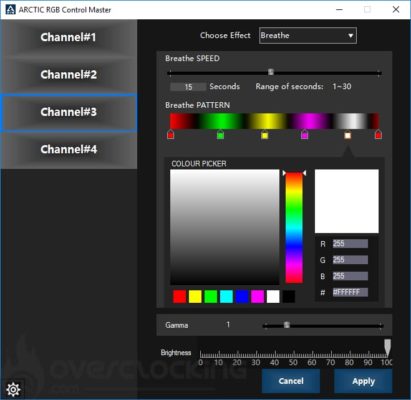Click the Breathe PATTERN gradient bar
Viewport: 411px width, 400px height.
click(274, 121)
